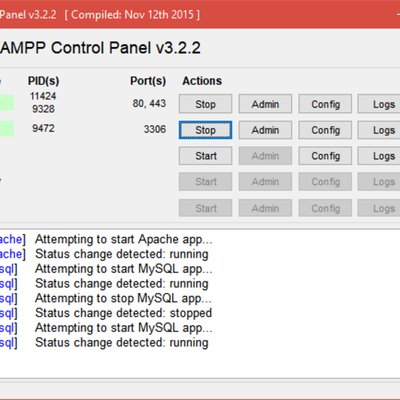The height and width of the screenshot is (400, 400).
Task: Select PID value 11424
Action: coord(43,96)
